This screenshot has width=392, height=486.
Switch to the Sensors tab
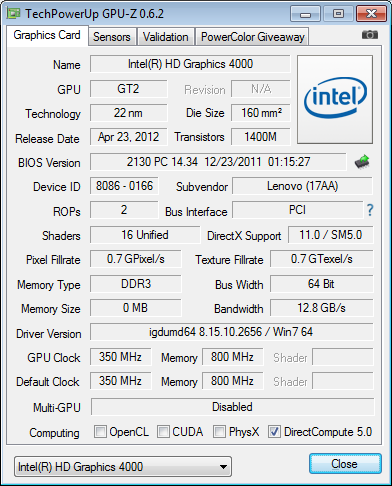pyautogui.click(x=112, y=37)
